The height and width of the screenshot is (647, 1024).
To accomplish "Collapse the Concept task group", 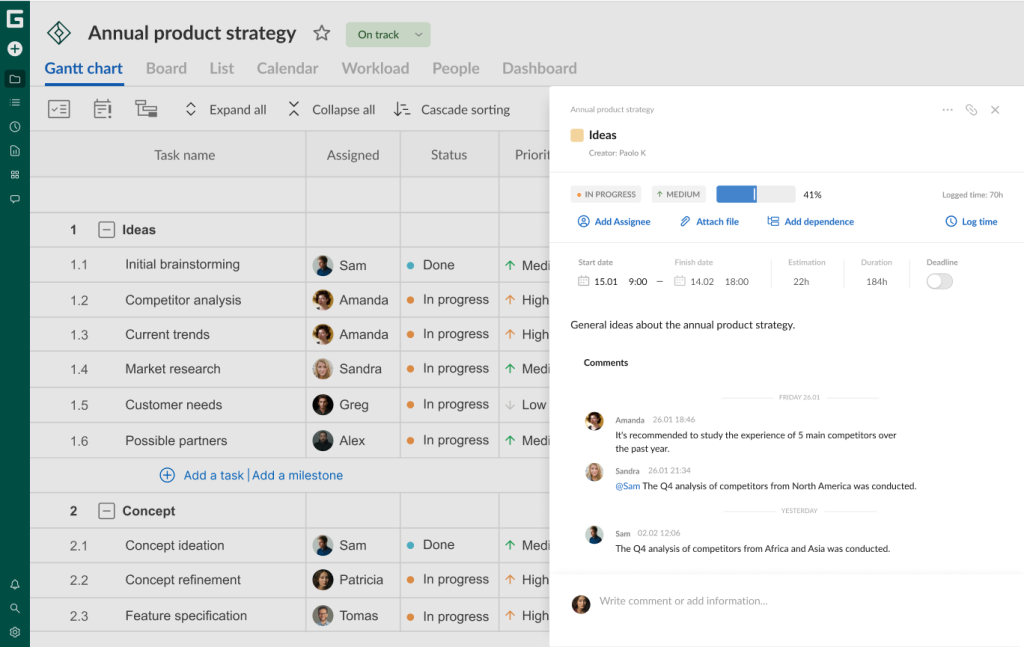I will (x=106, y=510).
